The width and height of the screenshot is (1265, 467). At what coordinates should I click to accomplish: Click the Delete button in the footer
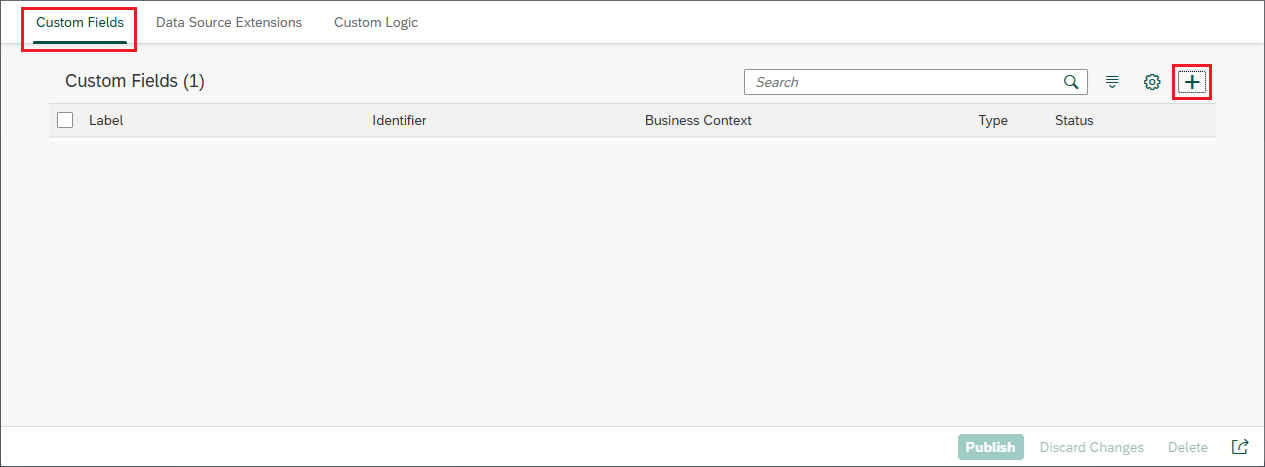[1187, 447]
